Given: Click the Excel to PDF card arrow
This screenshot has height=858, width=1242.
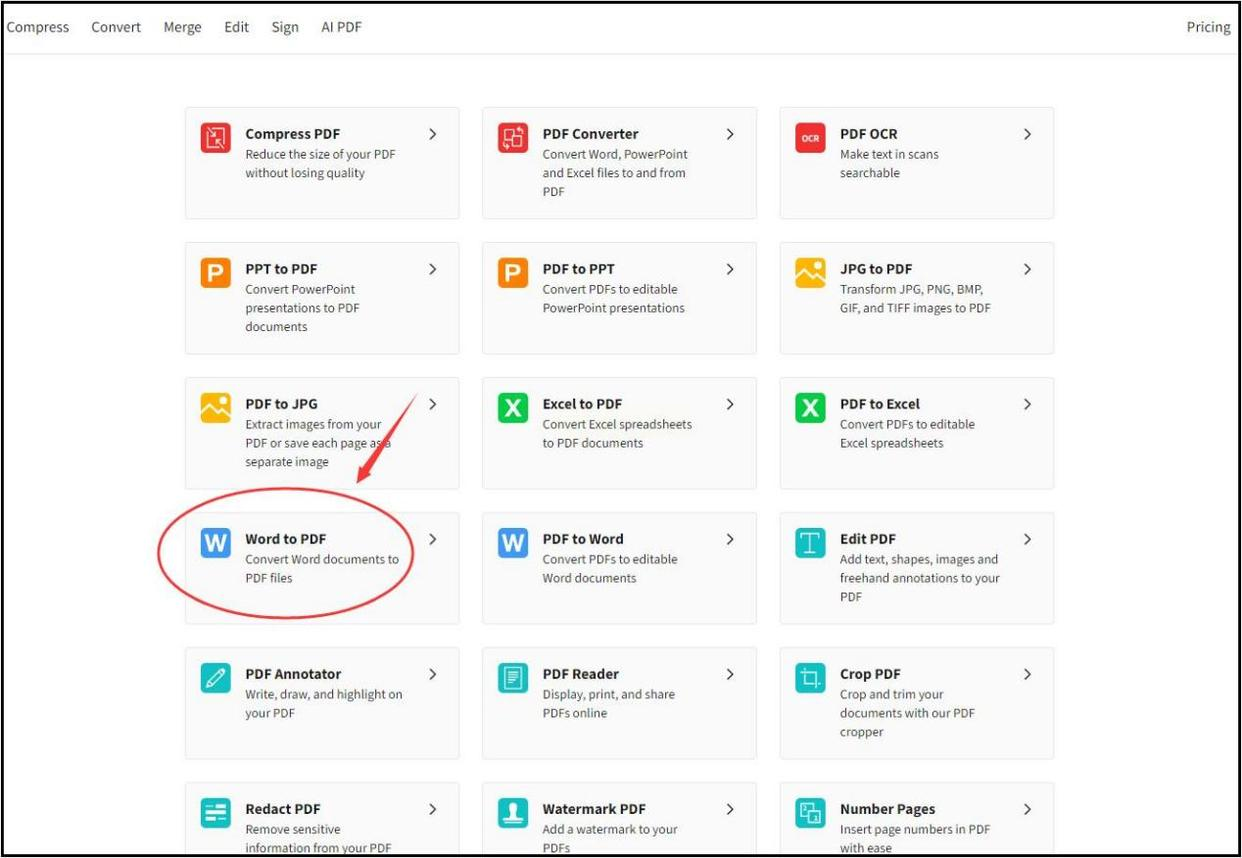Looking at the screenshot, I should [x=730, y=404].
